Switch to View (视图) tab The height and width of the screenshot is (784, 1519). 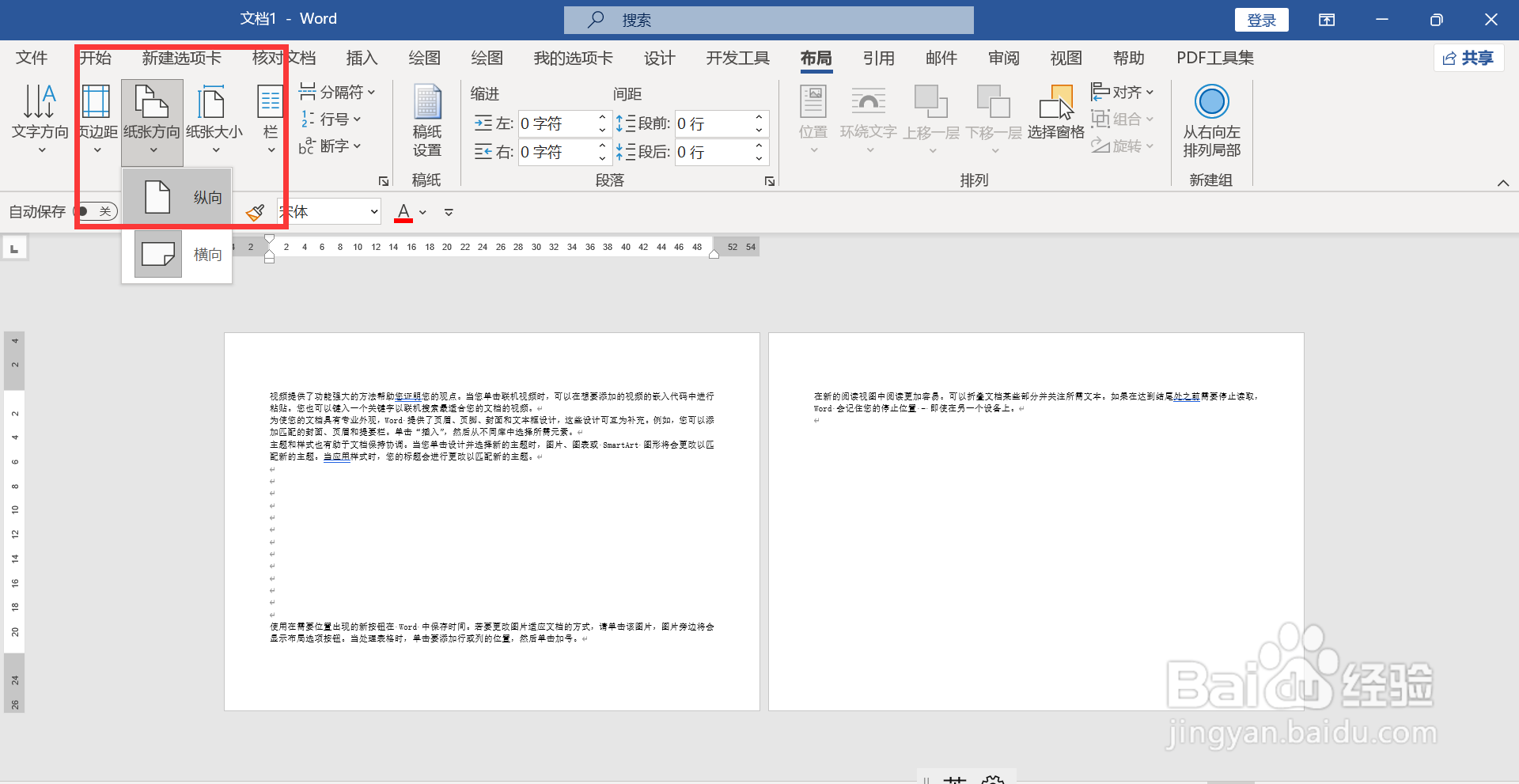tap(1066, 58)
